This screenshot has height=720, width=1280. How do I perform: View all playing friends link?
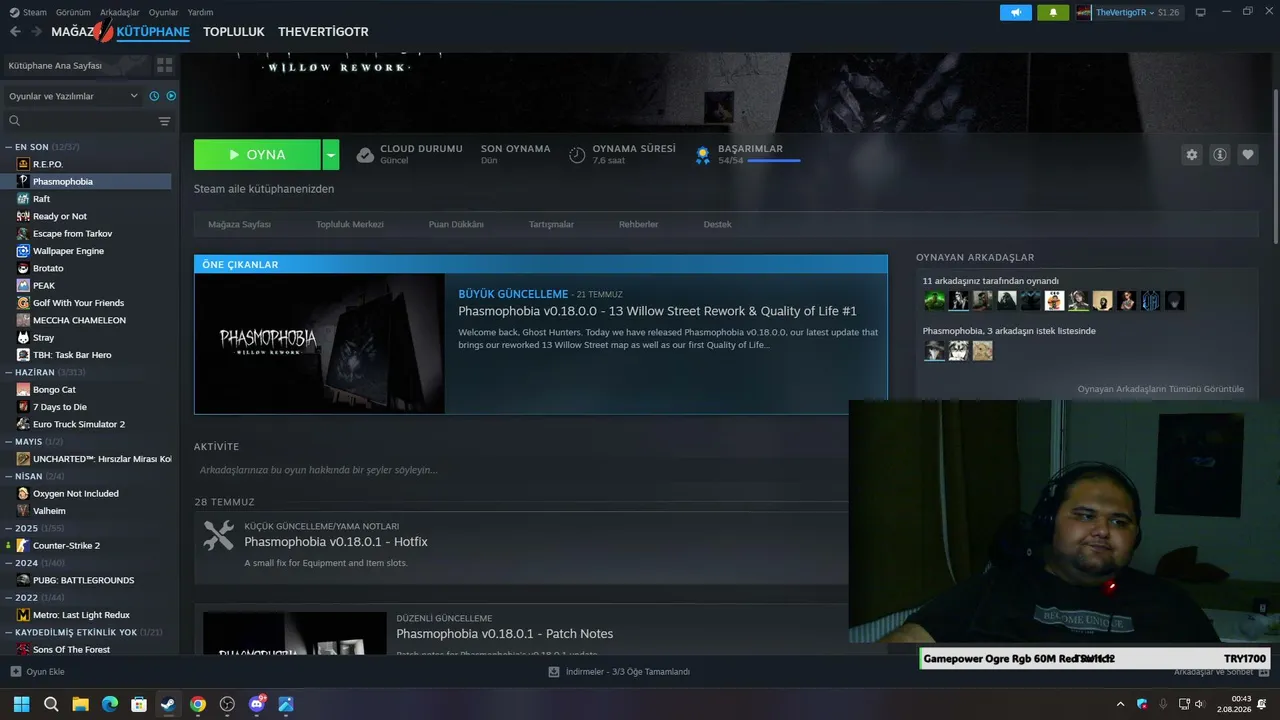(1161, 389)
